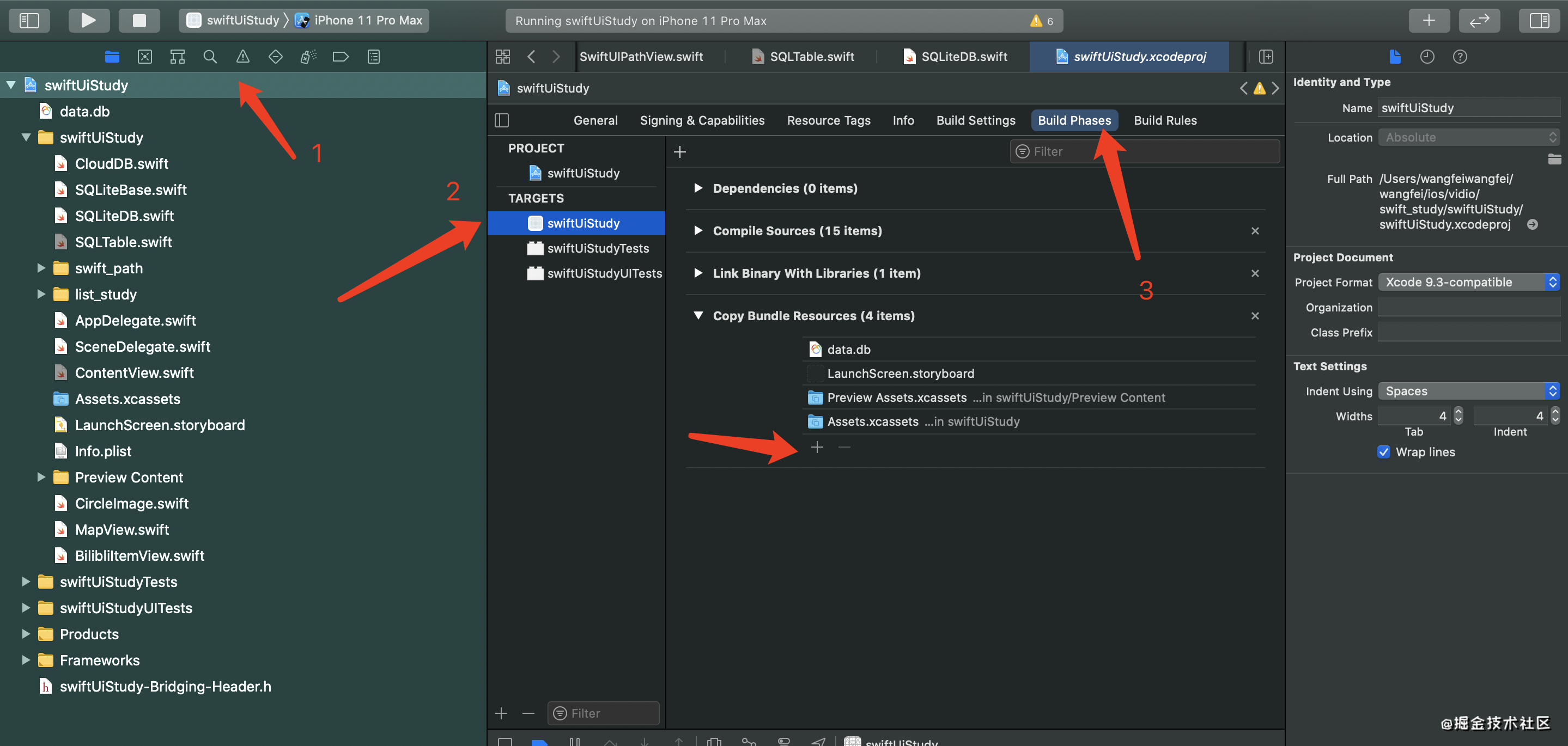
Task: Open the Breakpoint navigator icon
Action: [x=341, y=57]
